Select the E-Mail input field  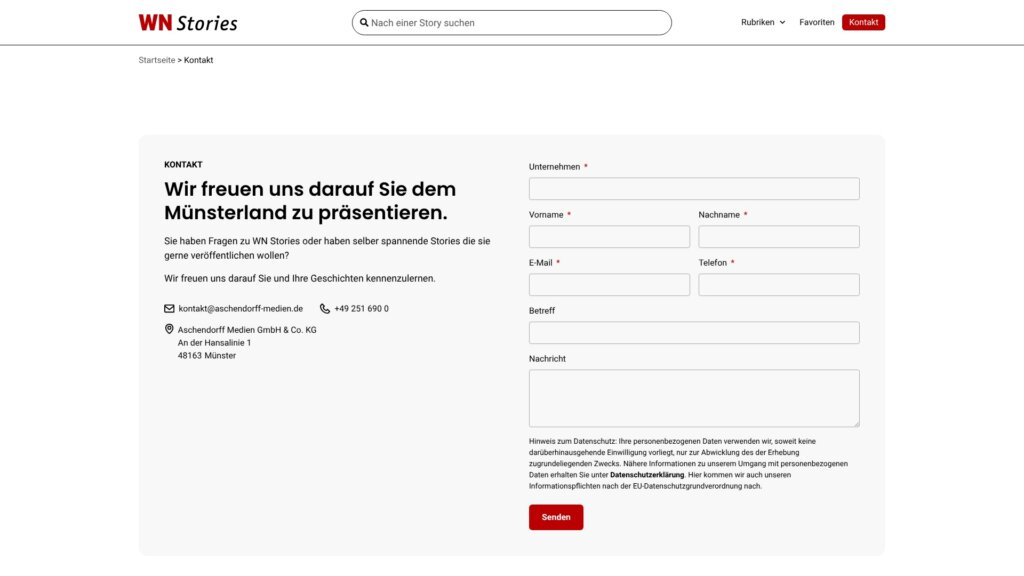608,284
